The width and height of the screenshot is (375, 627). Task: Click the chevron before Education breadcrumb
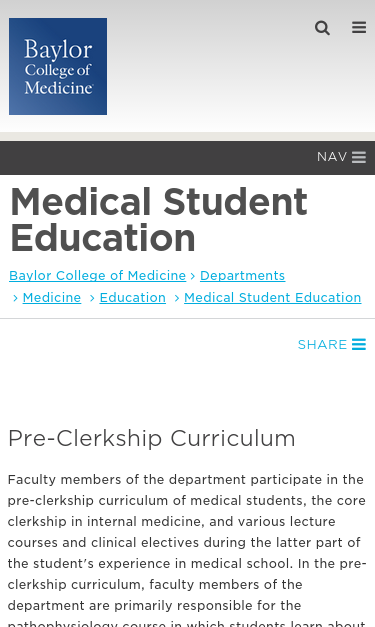point(92,298)
